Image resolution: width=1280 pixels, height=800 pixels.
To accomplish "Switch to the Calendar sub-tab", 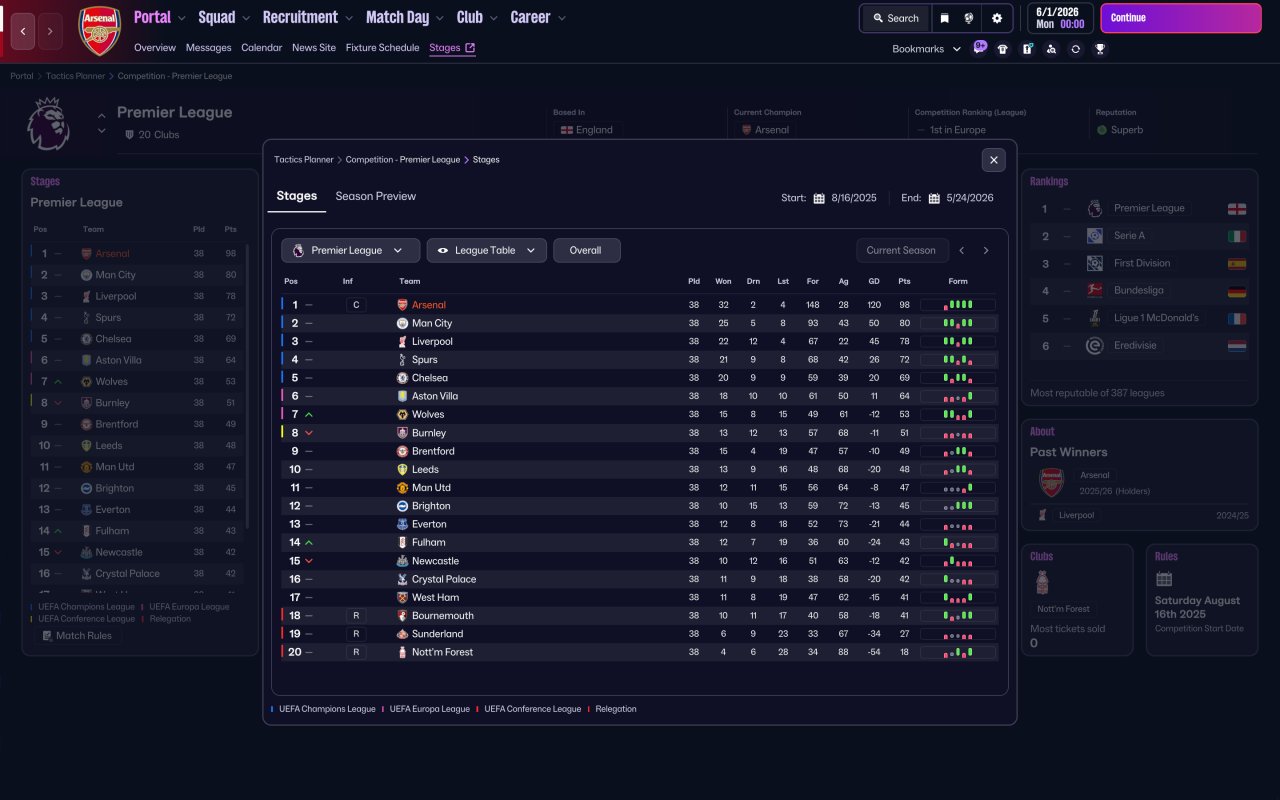I will [262, 48].
